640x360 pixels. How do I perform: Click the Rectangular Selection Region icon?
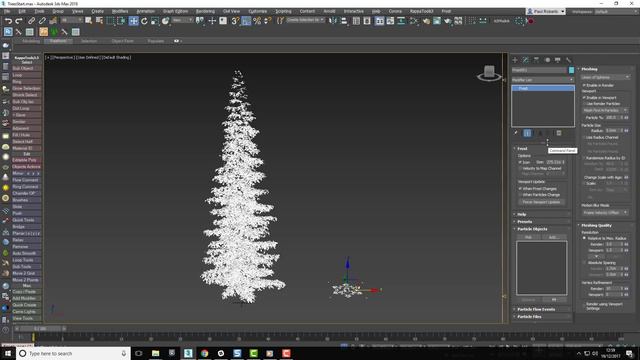110,21
